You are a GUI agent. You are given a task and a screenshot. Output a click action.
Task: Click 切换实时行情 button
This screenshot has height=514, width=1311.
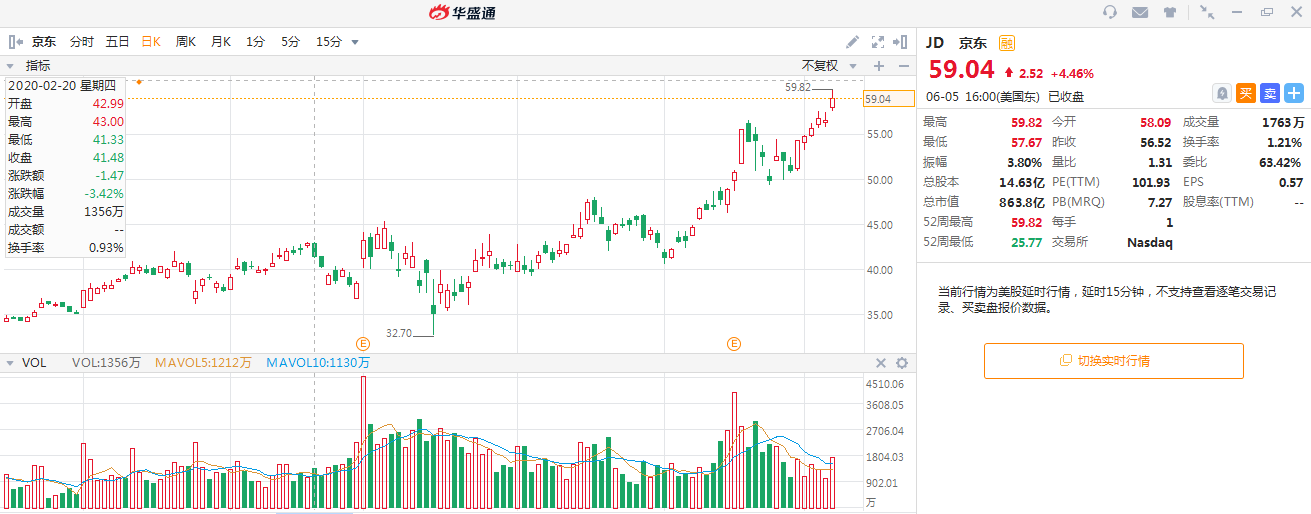pyautogui.click(x=1113, y=361)
